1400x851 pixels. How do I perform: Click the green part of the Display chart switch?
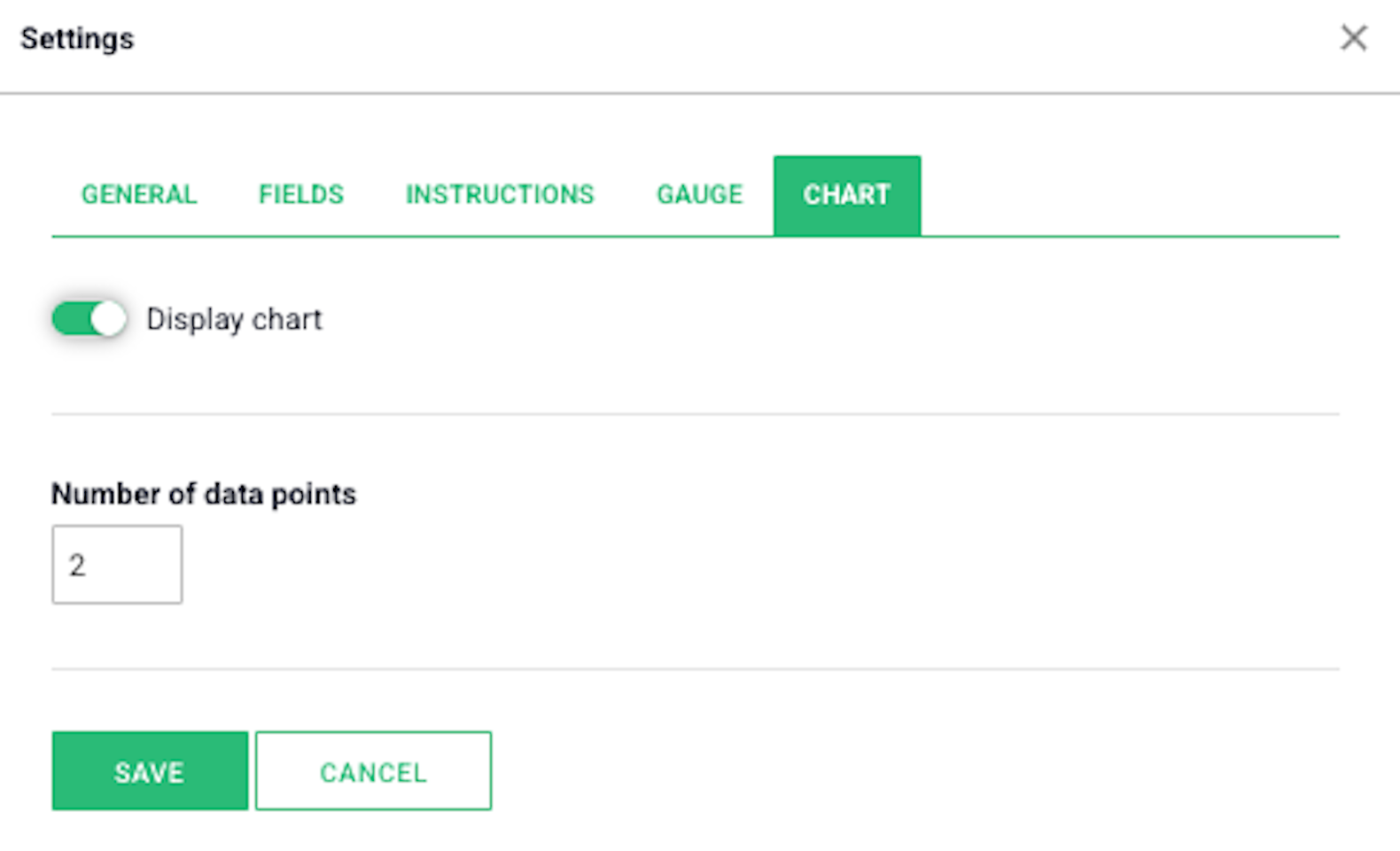pyautogui.click(x=71, y=318)
